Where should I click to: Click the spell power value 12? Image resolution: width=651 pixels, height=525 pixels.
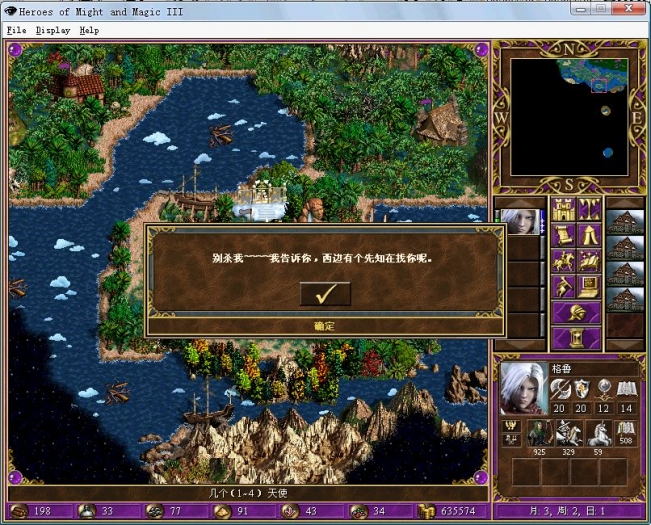[x=604, y=408]
